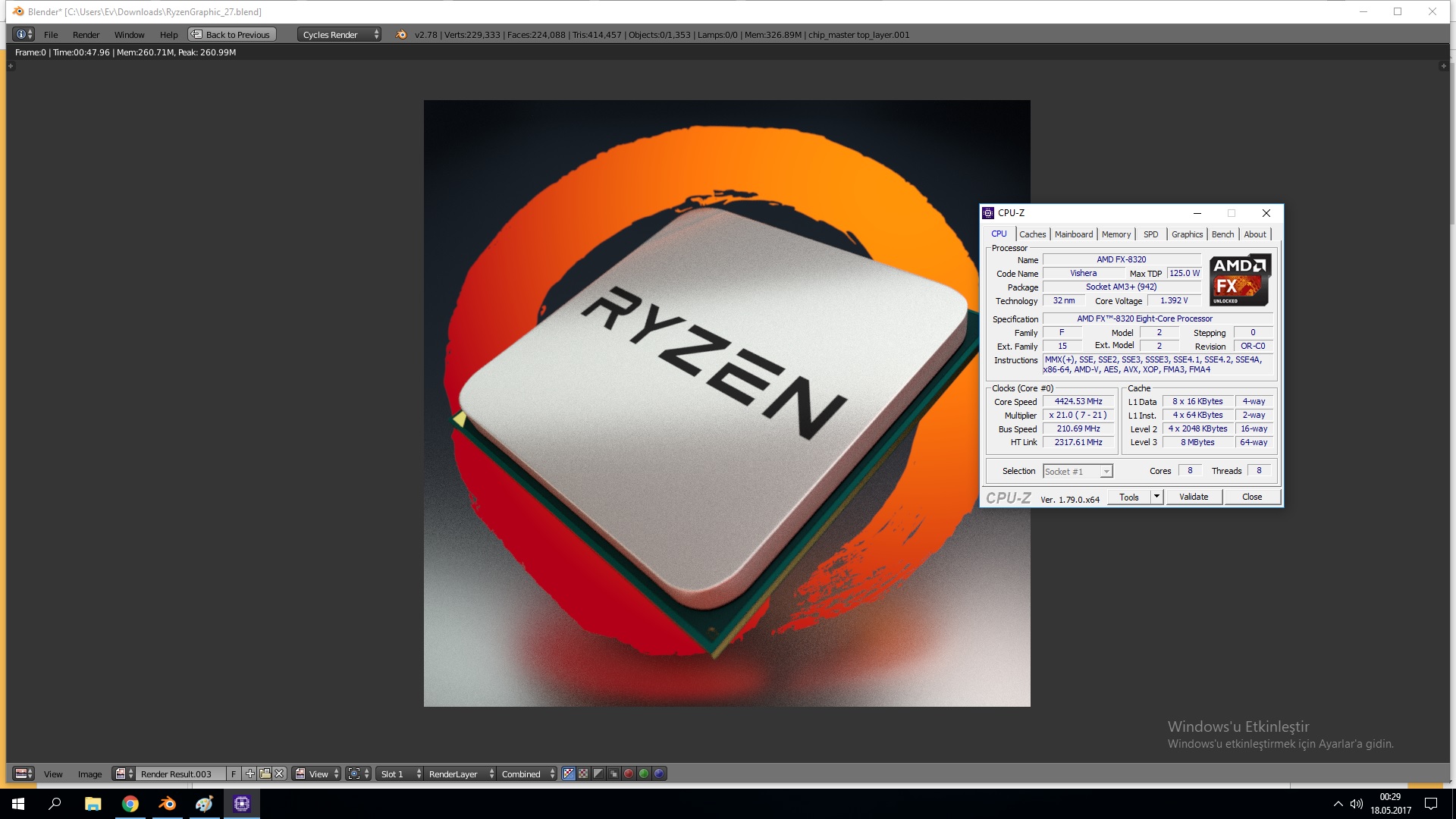Select Z-Buffer channel display icon
Screen dimensions: 1456x819
point(613,773)
